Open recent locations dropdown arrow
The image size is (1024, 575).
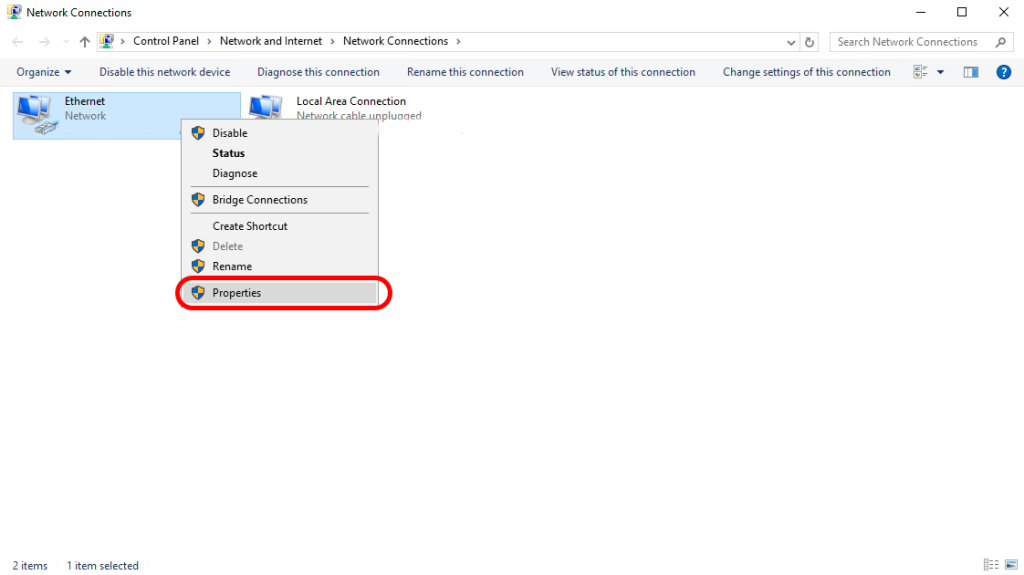coord(65,42)
